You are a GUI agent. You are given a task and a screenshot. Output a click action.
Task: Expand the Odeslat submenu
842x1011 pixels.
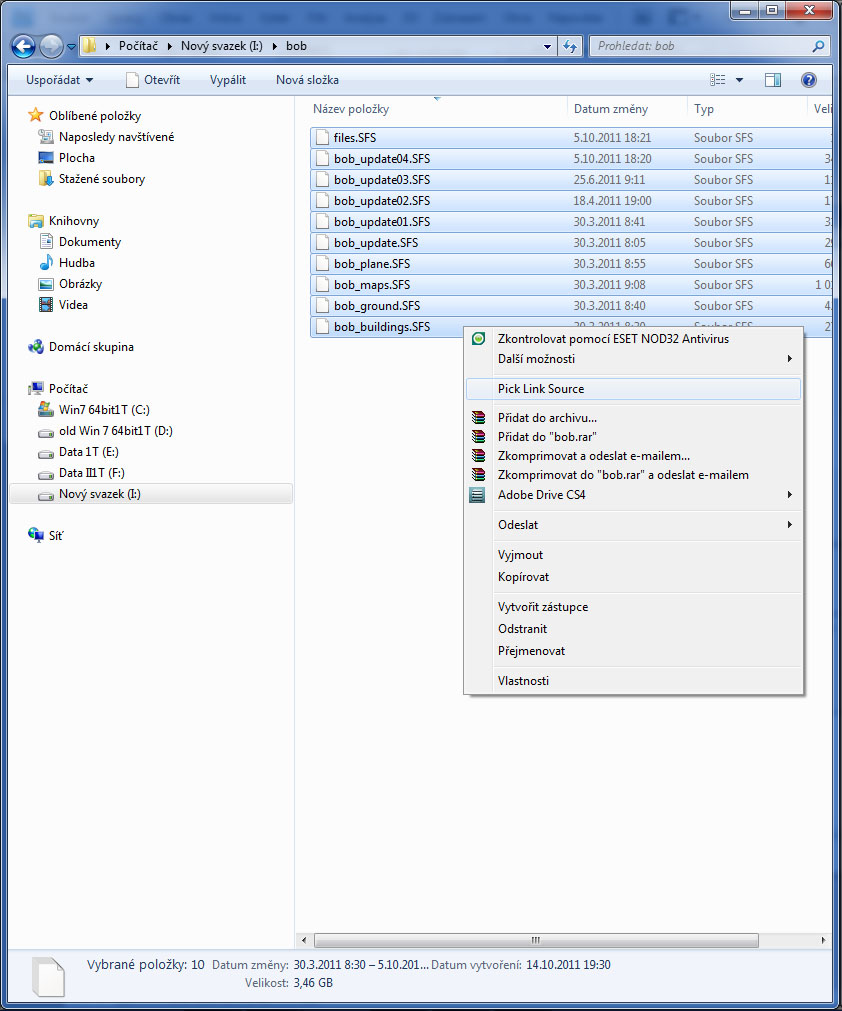point(633,525)
